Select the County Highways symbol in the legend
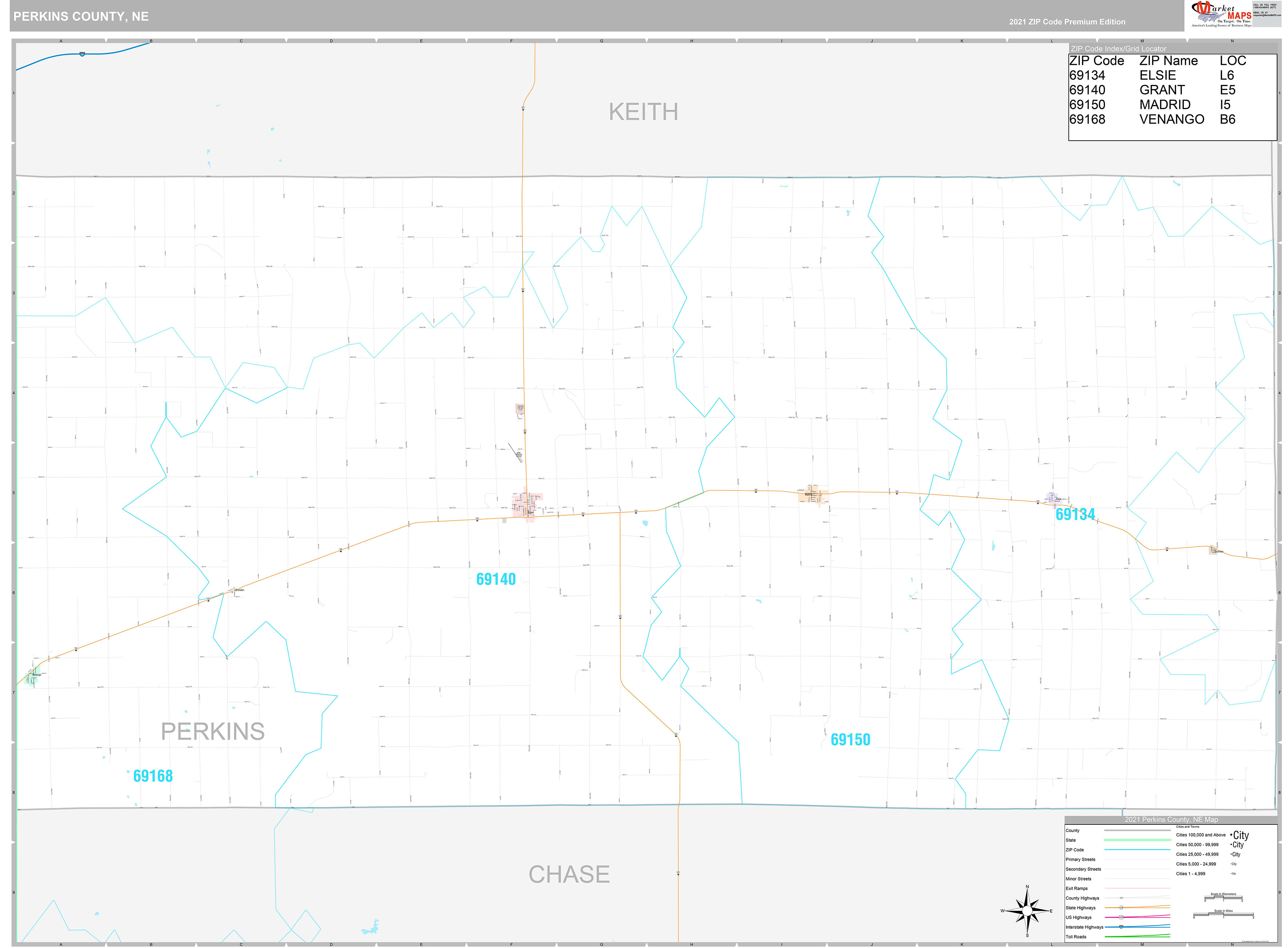The height and width of the screenshot is (948, 1288). click(1121, 898)
